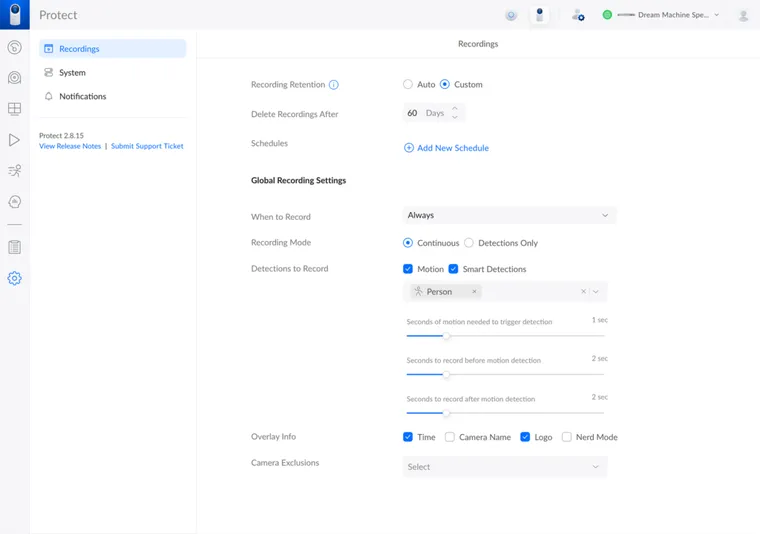The height and width of the screenshot is (534, 760).
Task: Select Custom recording retention
Action: [x=444, y=84]
